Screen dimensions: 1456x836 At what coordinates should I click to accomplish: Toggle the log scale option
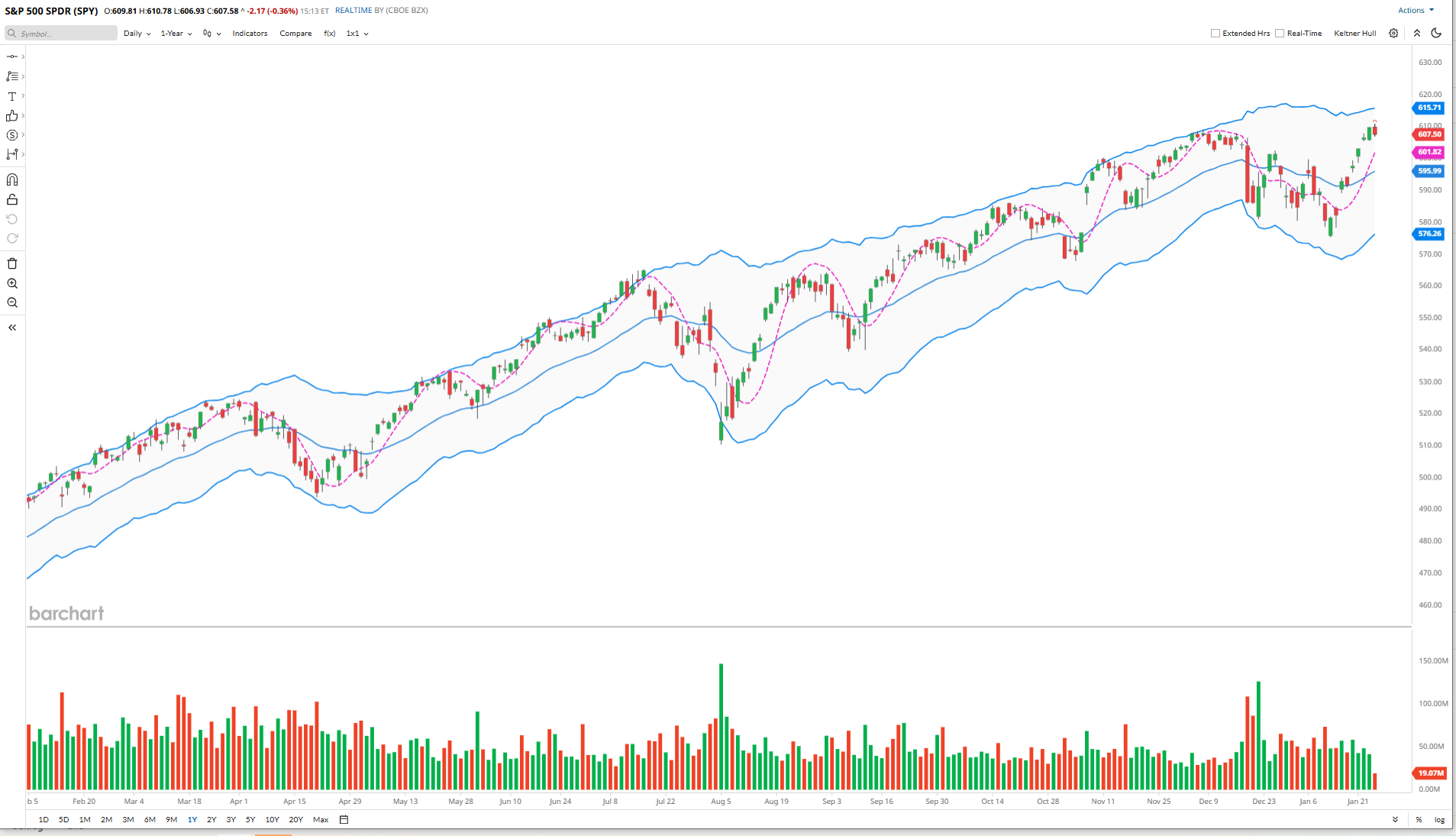point(1439,820)
